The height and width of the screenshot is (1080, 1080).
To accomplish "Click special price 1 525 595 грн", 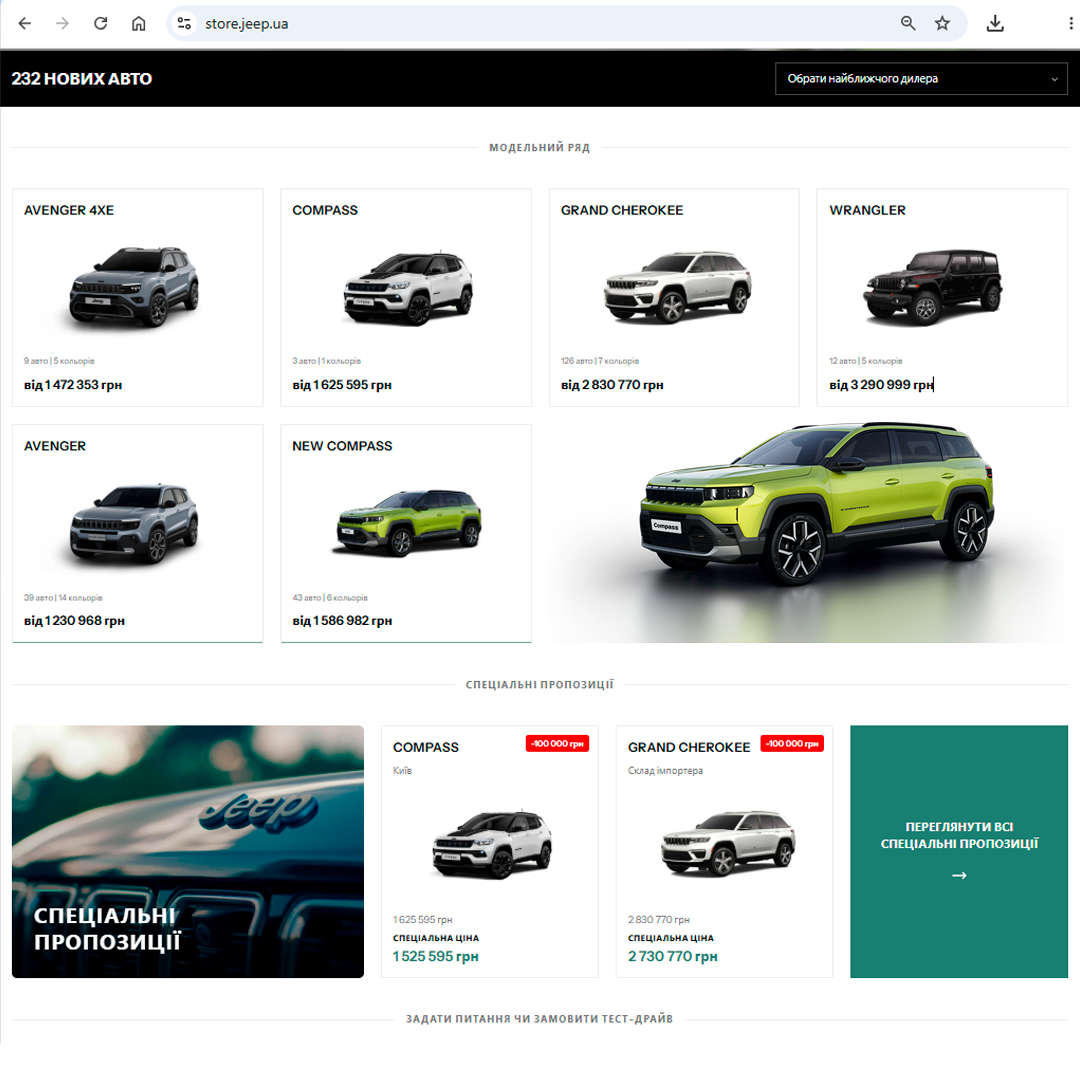I will coord(435,957).
